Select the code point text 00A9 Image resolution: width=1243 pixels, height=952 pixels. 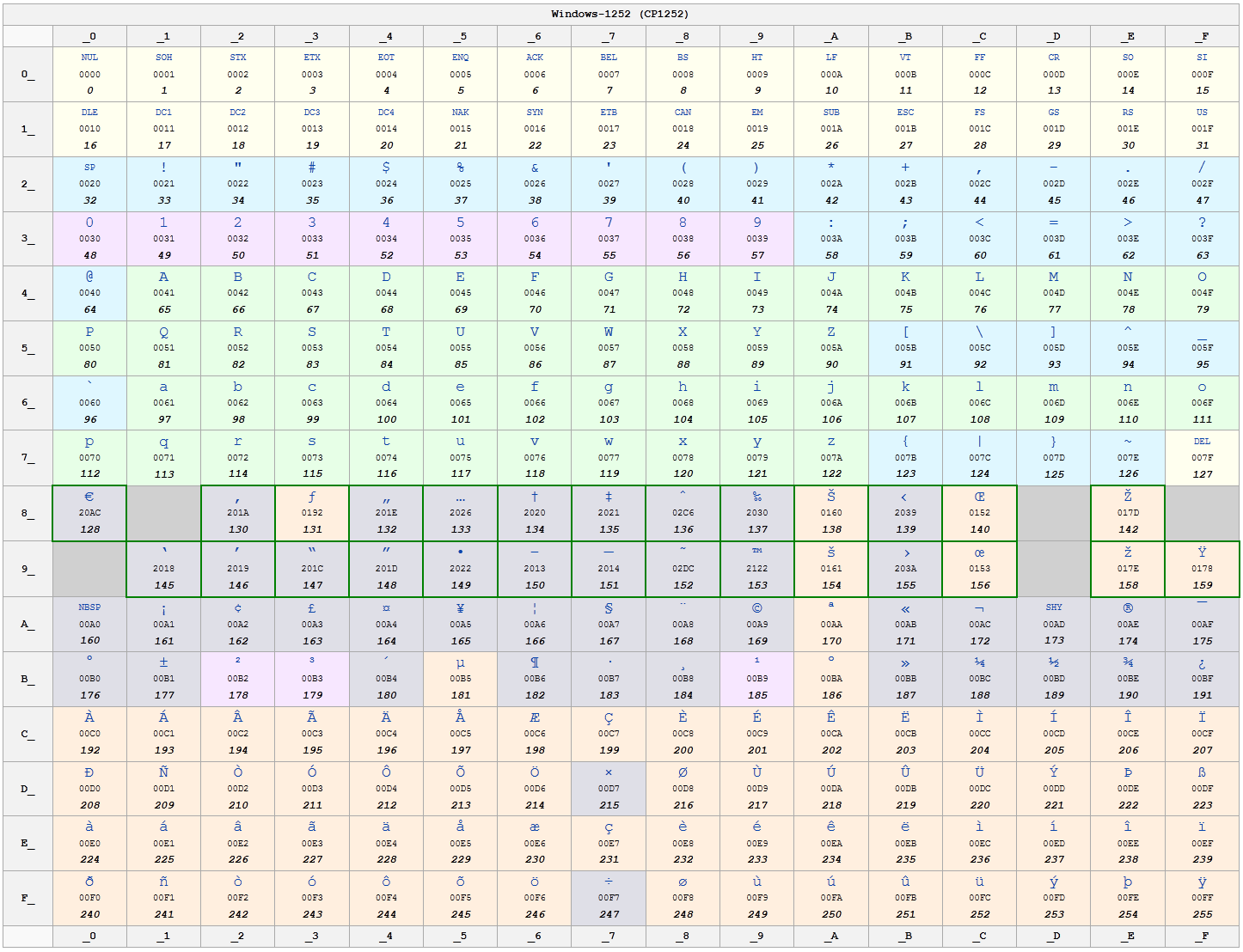point(757,625)
